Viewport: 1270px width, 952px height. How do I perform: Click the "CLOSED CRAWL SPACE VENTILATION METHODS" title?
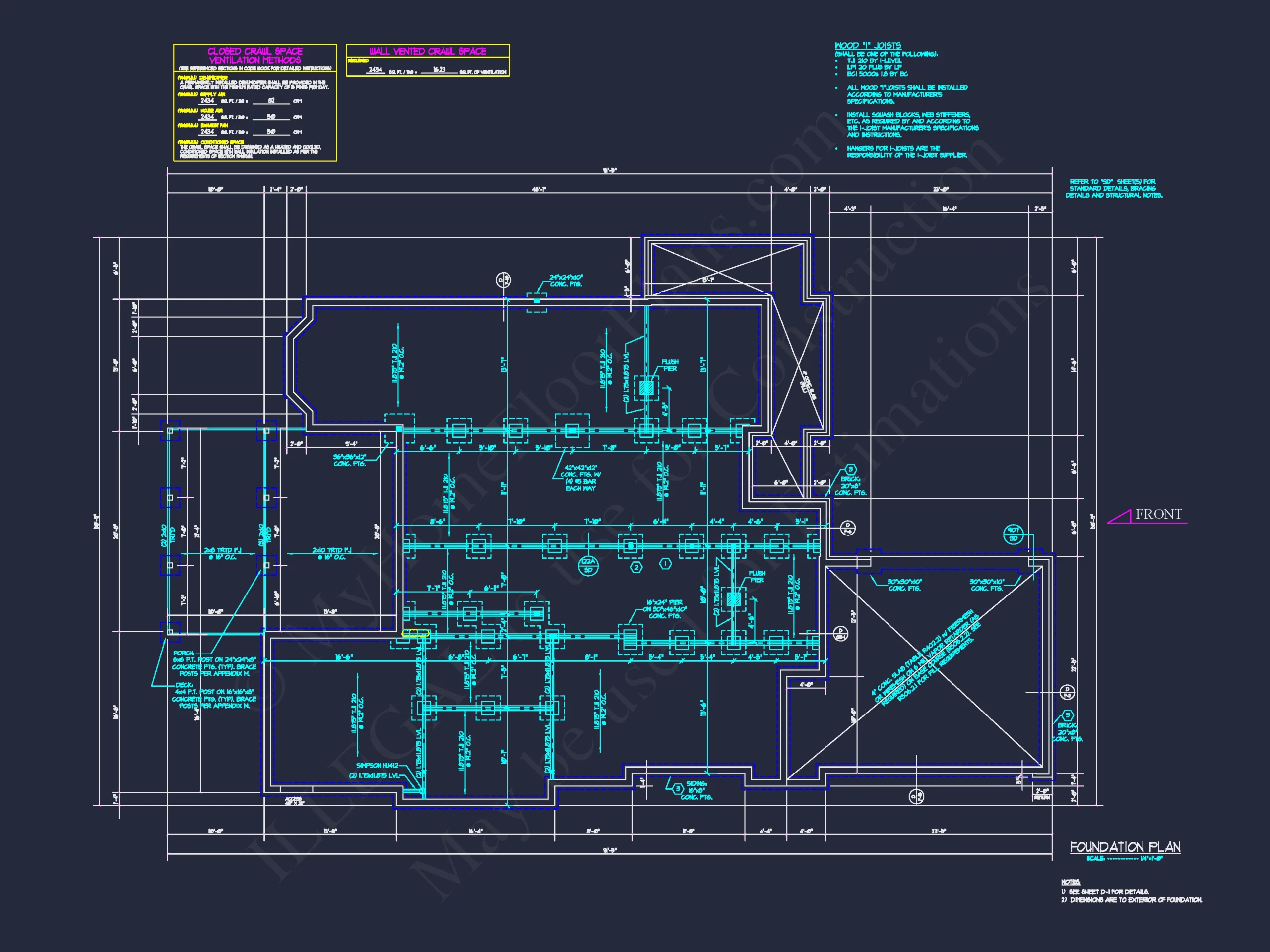pos(255,56)
